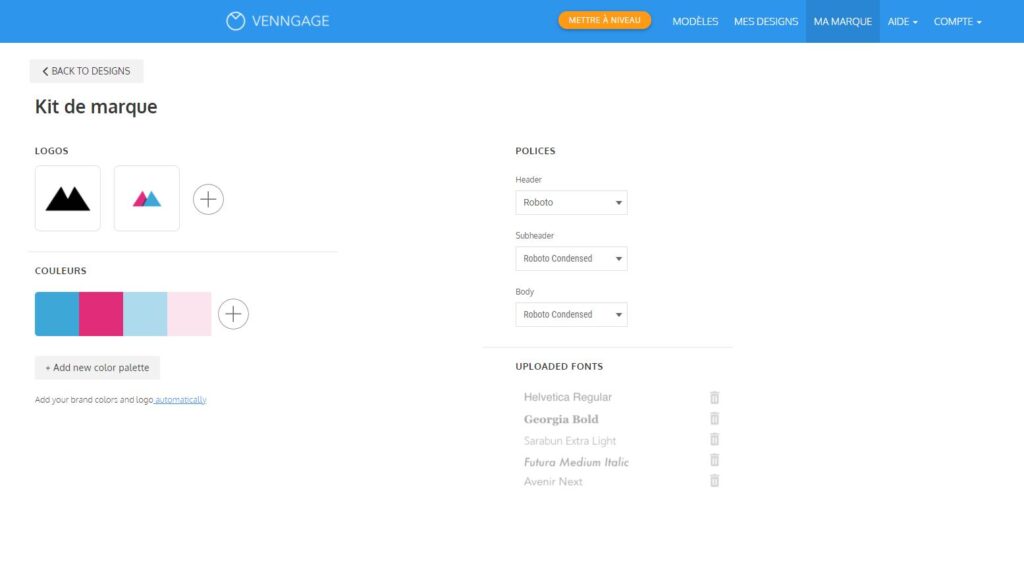Add a new logo with plus icon

[x=208, y=199]
